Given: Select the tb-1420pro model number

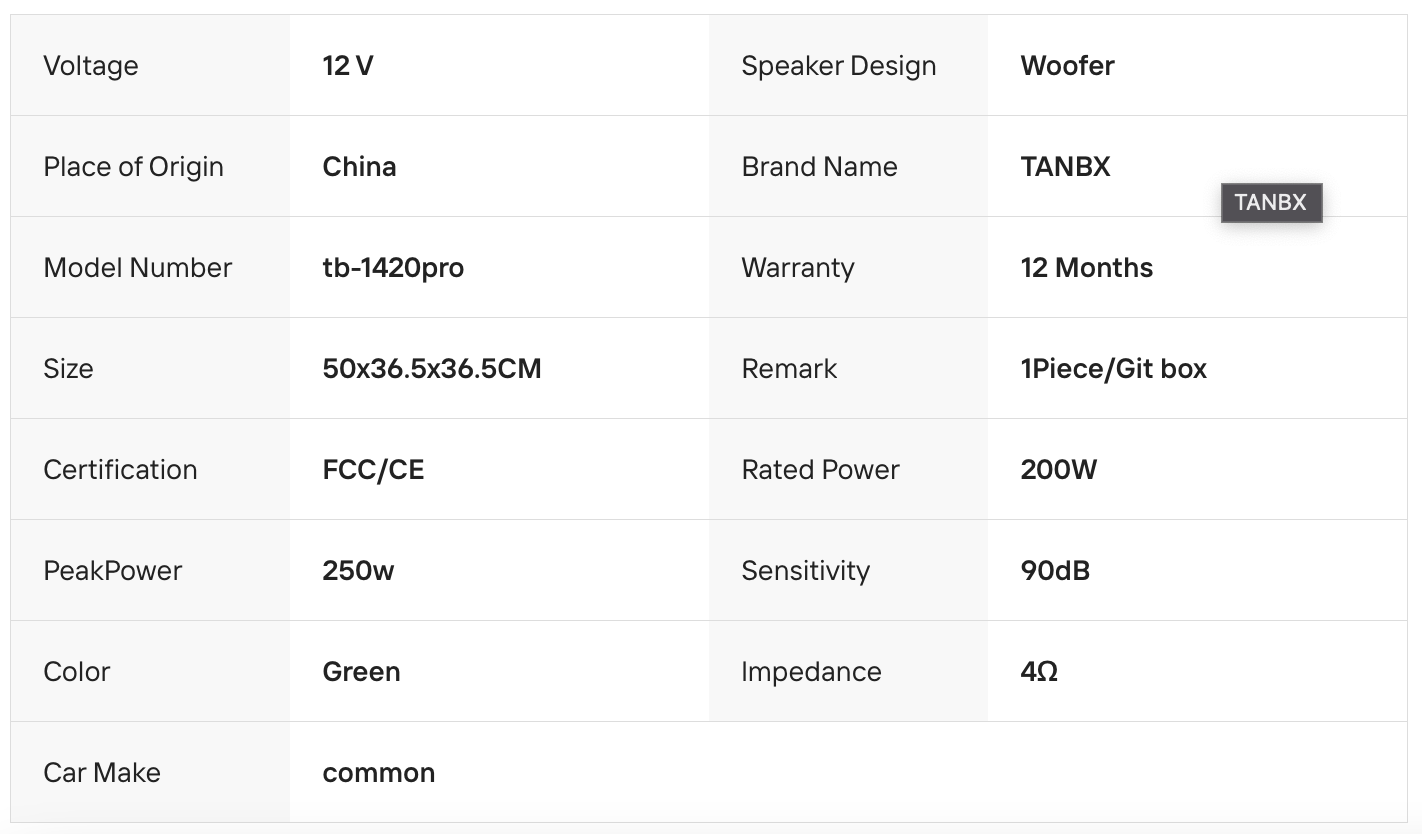Looking at the screenshot, I should click(393, 268).
